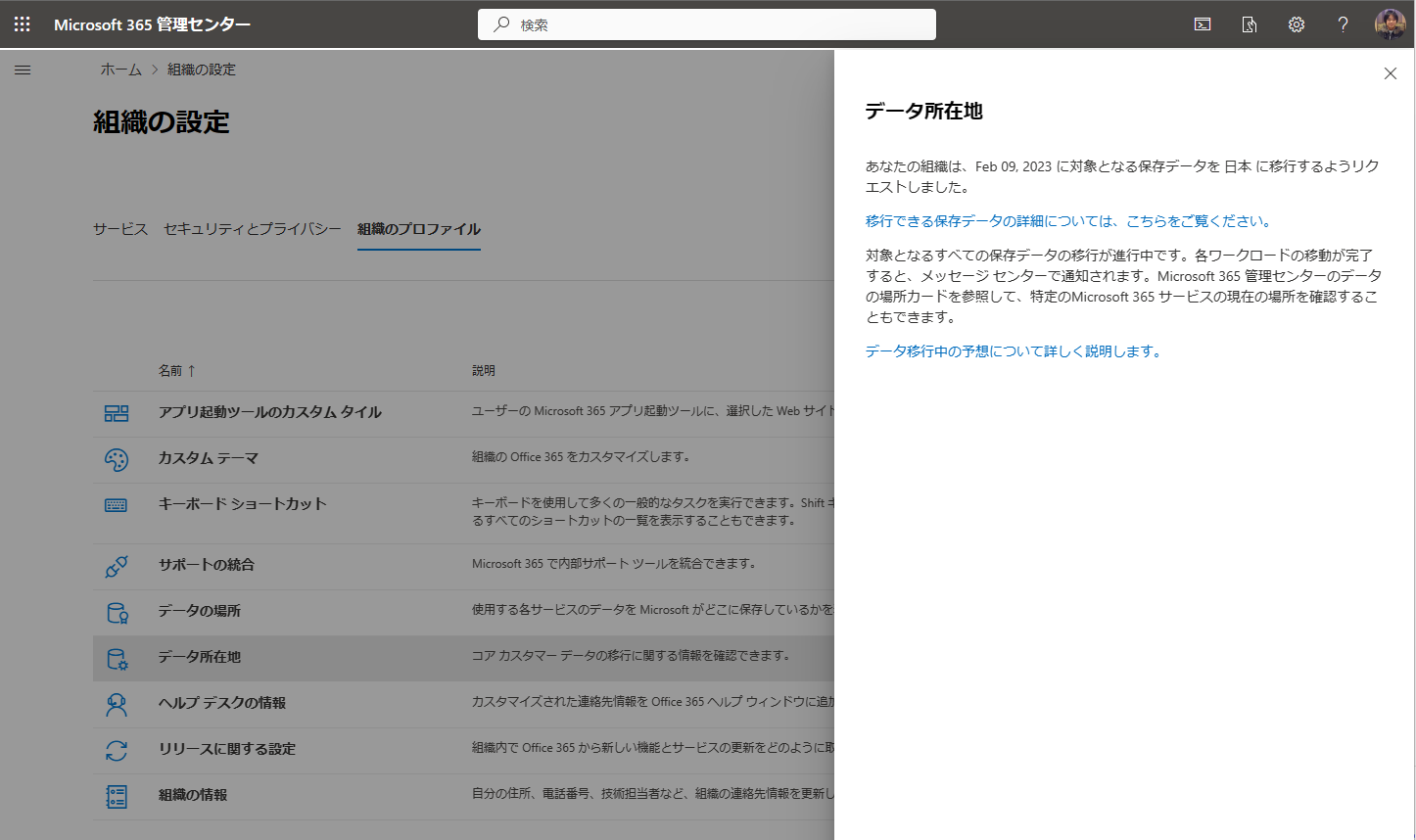This screenshot has height=840, width=1416.
Task: Open the 移行できる保存データの詳細 link
Action: (1065, 221)
